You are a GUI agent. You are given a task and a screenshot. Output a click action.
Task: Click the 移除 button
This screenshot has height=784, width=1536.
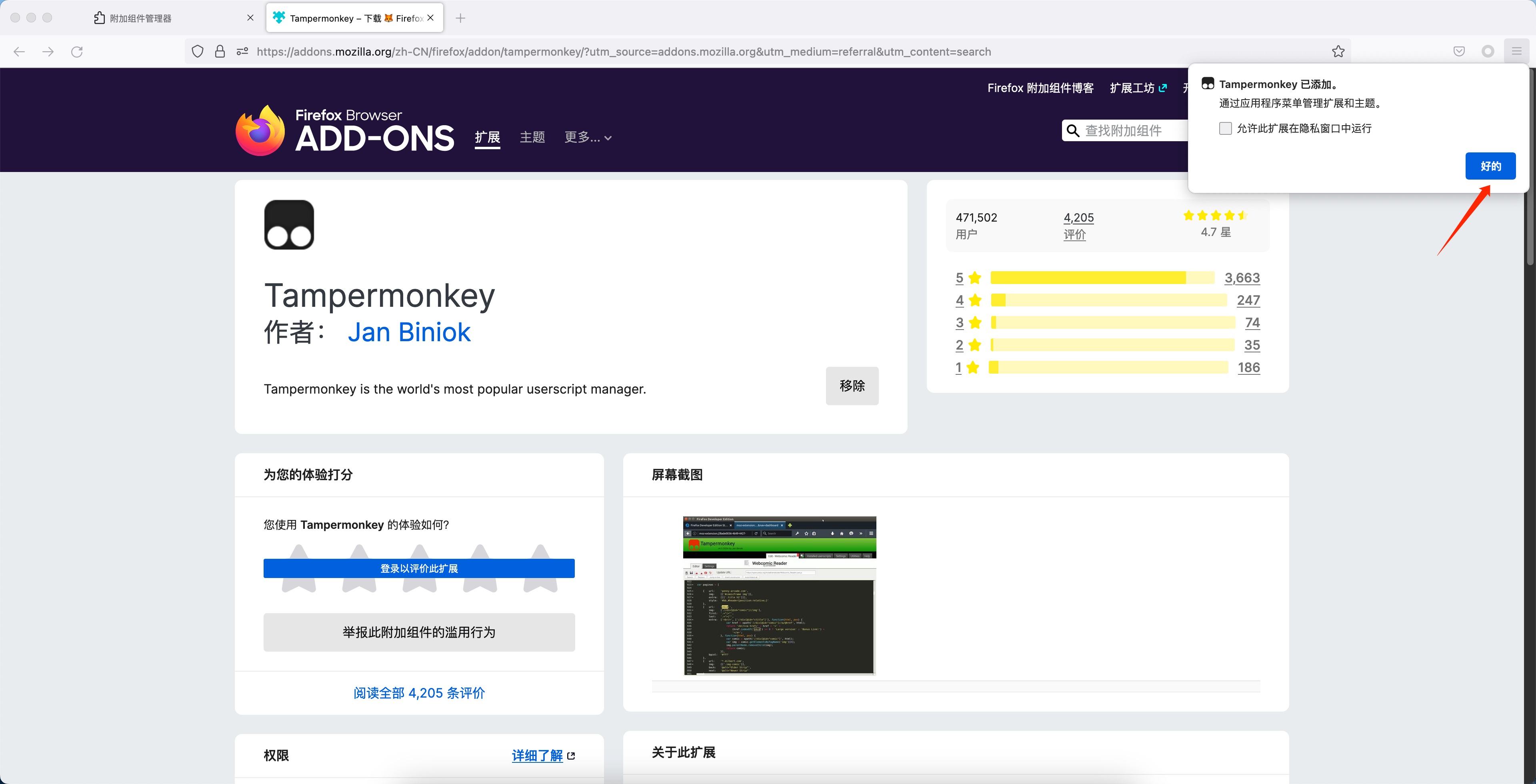pyautogui.click(x=852, y=386)
